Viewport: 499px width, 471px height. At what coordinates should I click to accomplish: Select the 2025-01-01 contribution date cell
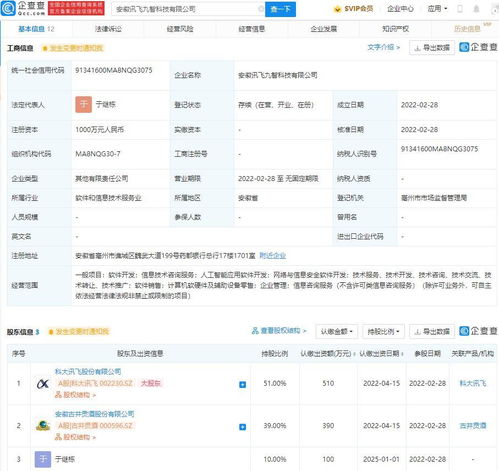click(x=381, y=459)
